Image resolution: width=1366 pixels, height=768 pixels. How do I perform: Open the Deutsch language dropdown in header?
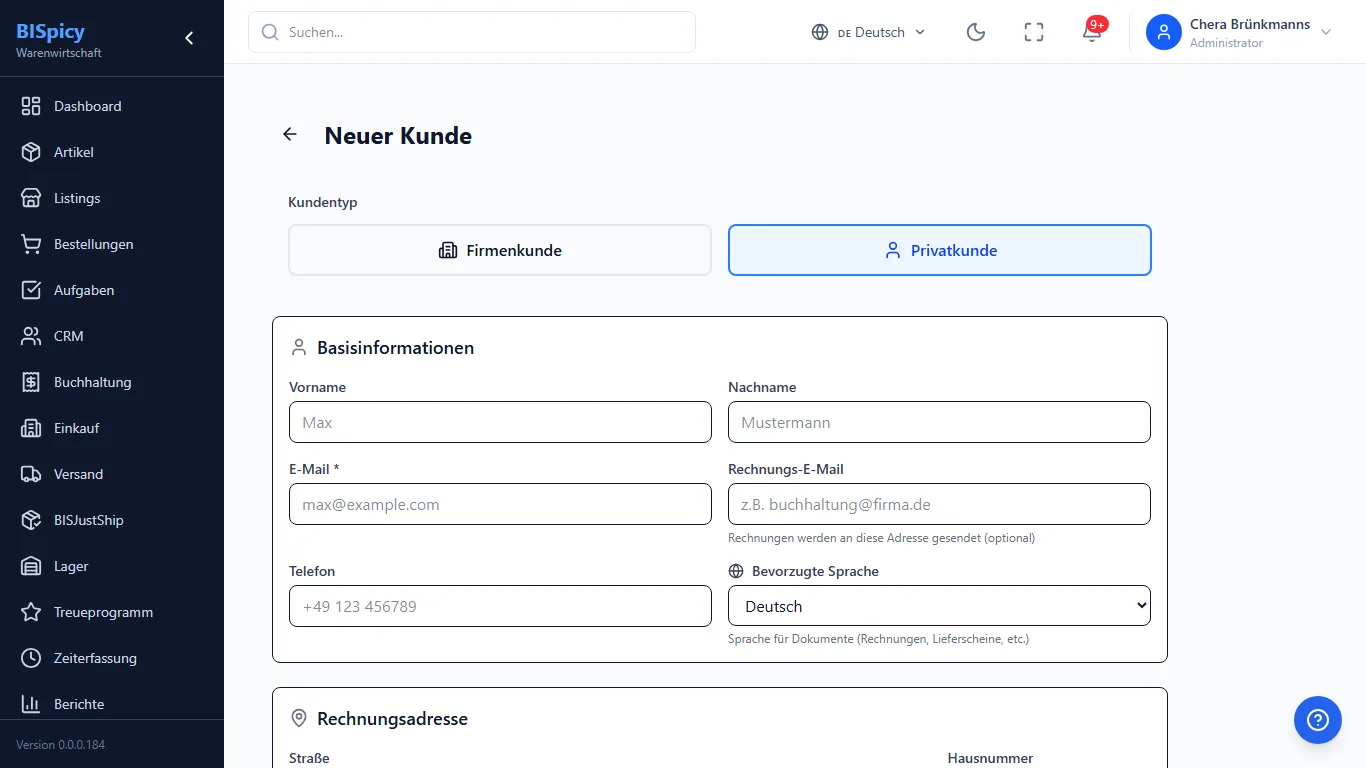869,32
